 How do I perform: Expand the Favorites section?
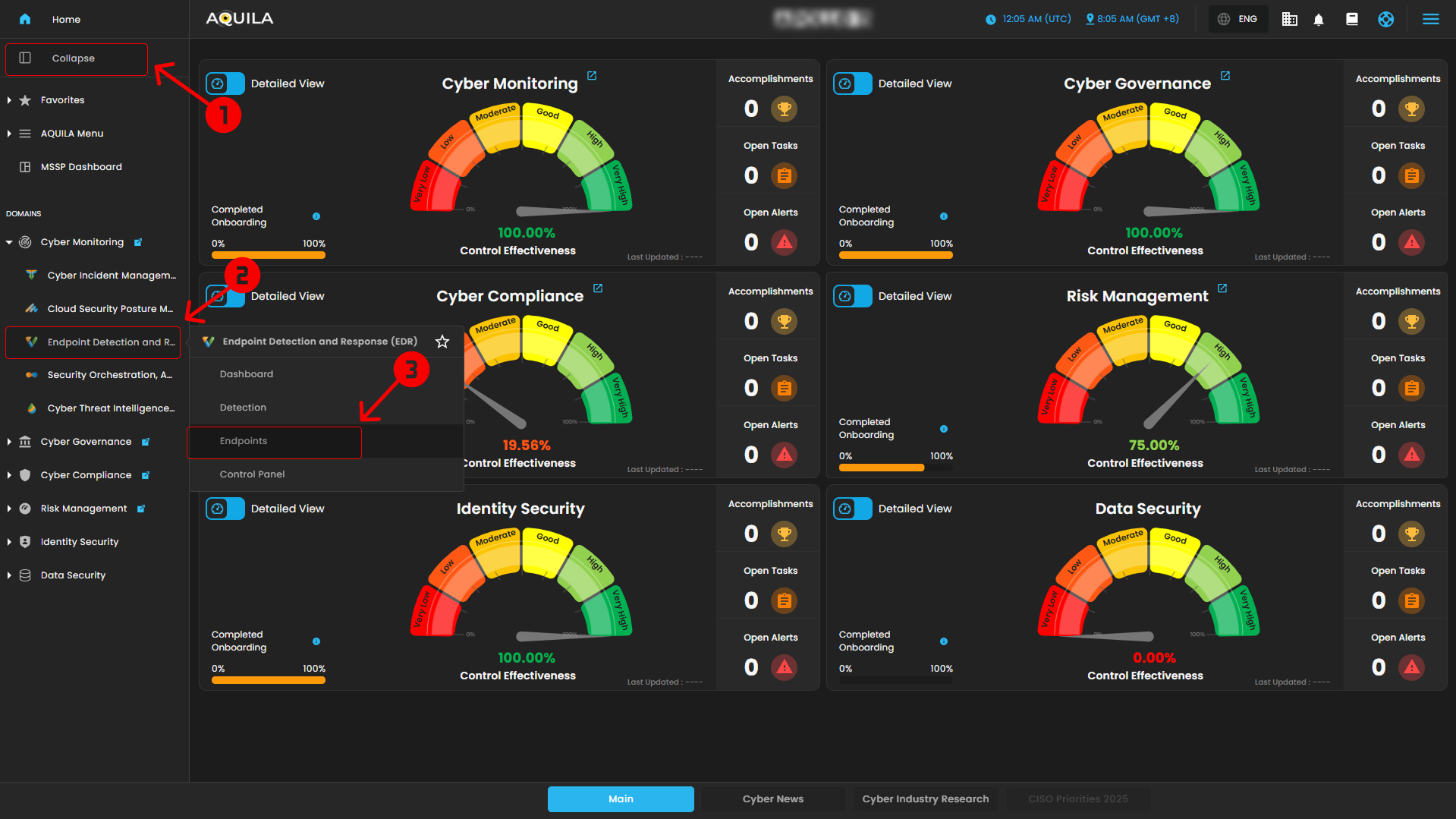click(x=9, y=100)
